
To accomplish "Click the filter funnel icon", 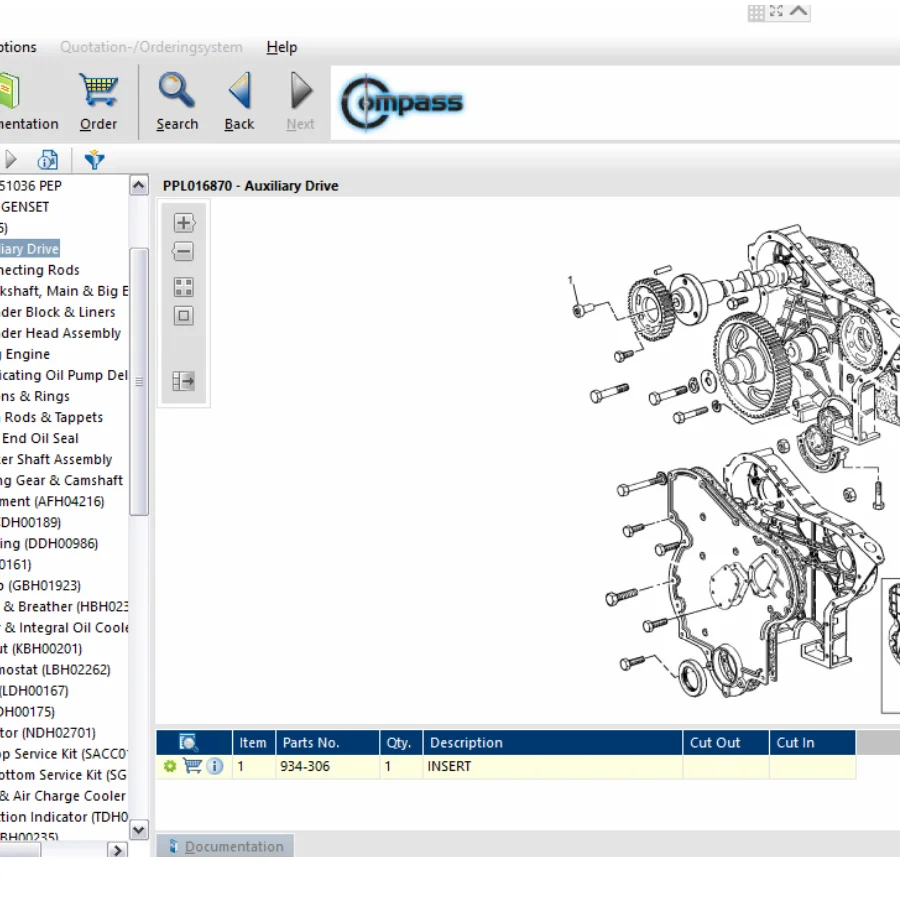I will tap(95, 160).
